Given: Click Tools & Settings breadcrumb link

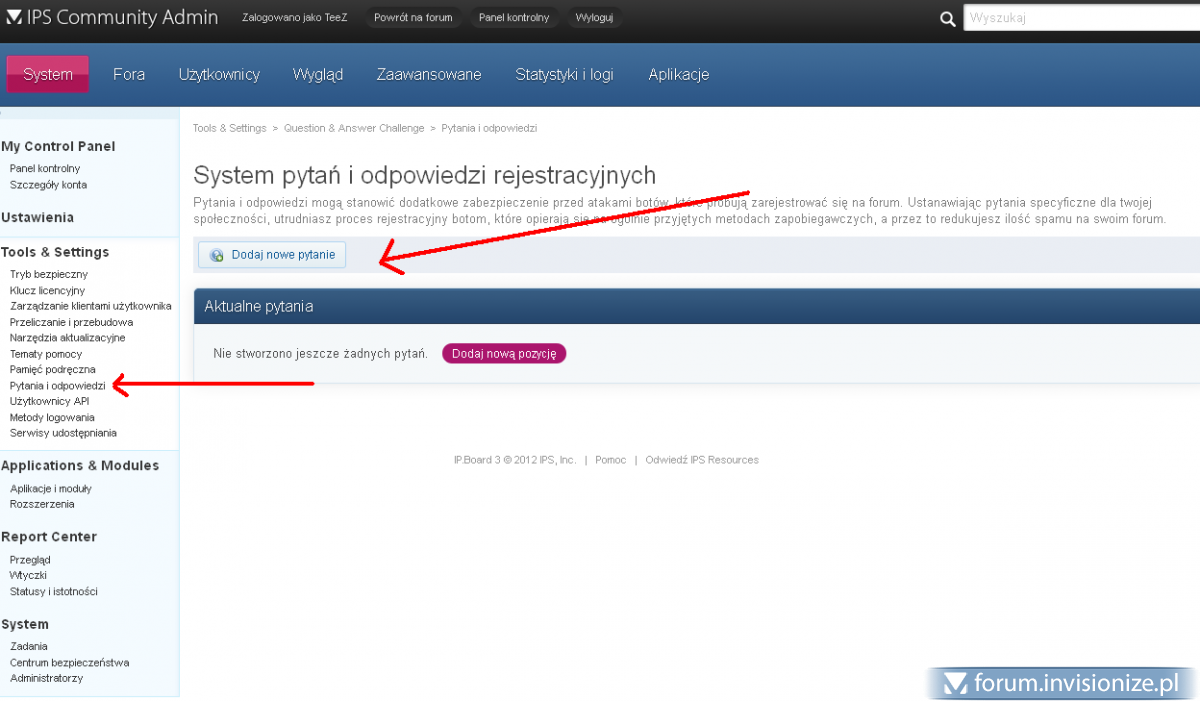Looking at the screenshot, I should click(x=229, y=128).
